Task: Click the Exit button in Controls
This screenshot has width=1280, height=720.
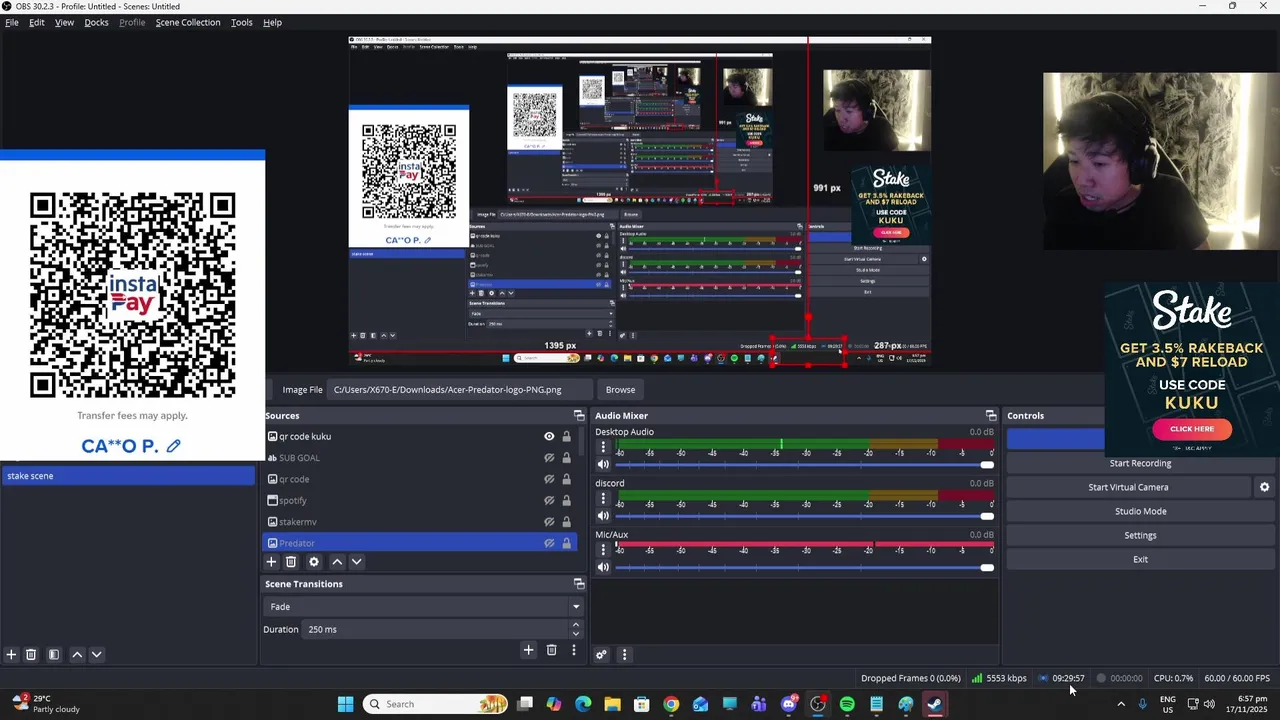Action: 1140,559
